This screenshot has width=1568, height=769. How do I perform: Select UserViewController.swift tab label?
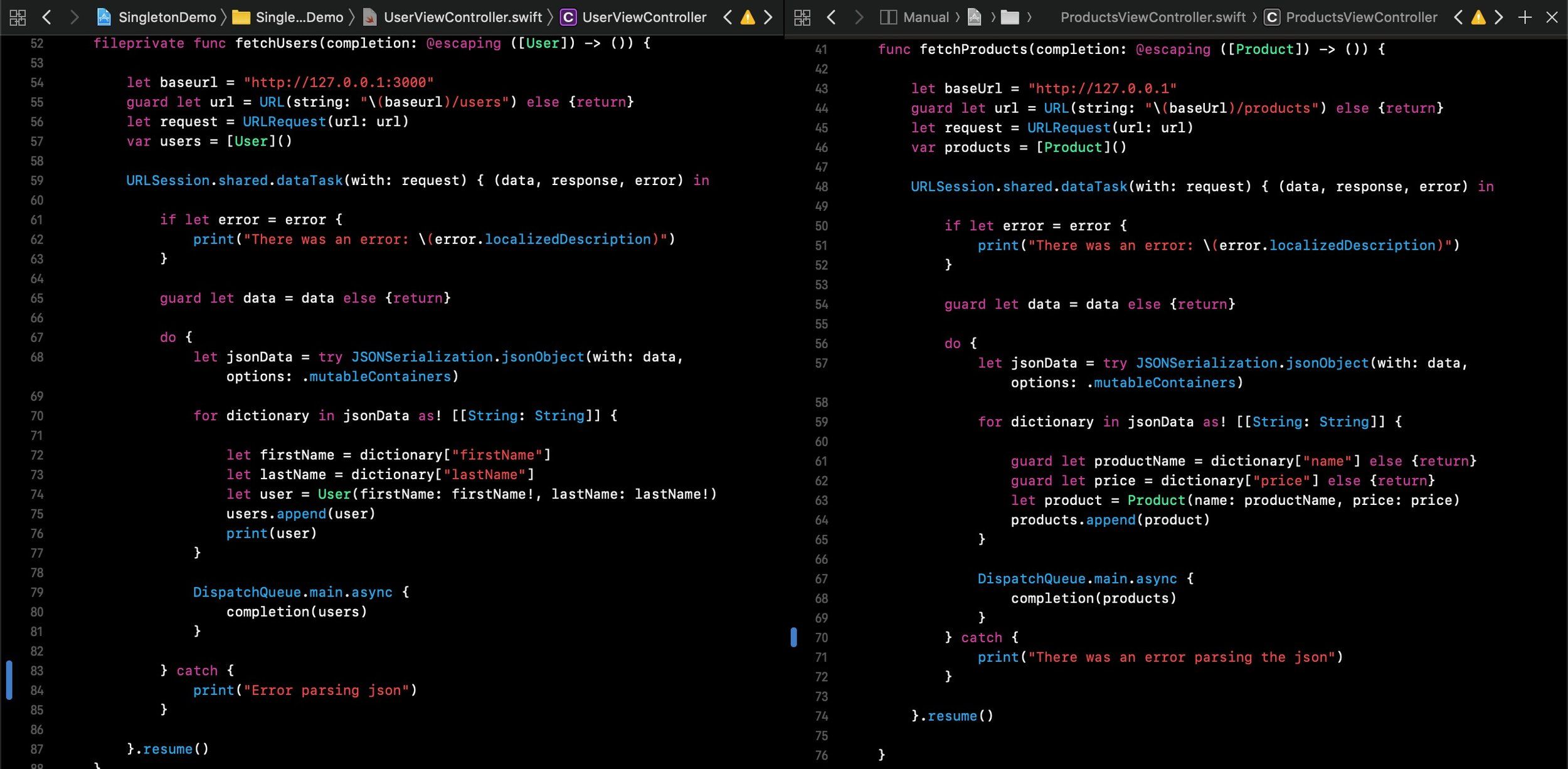[x=463, y=16]
